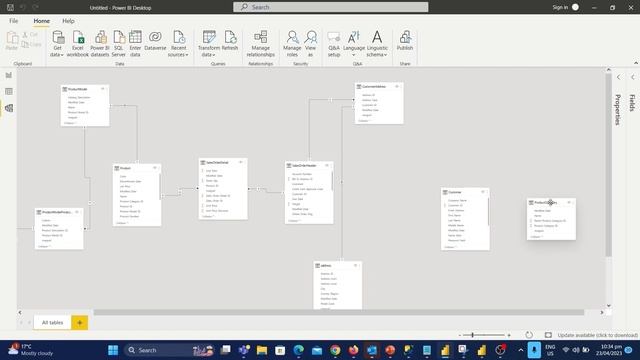This screenshot has height=360, width=640.
Task: Open the Help ribbon tab
Action: [68, 21]
